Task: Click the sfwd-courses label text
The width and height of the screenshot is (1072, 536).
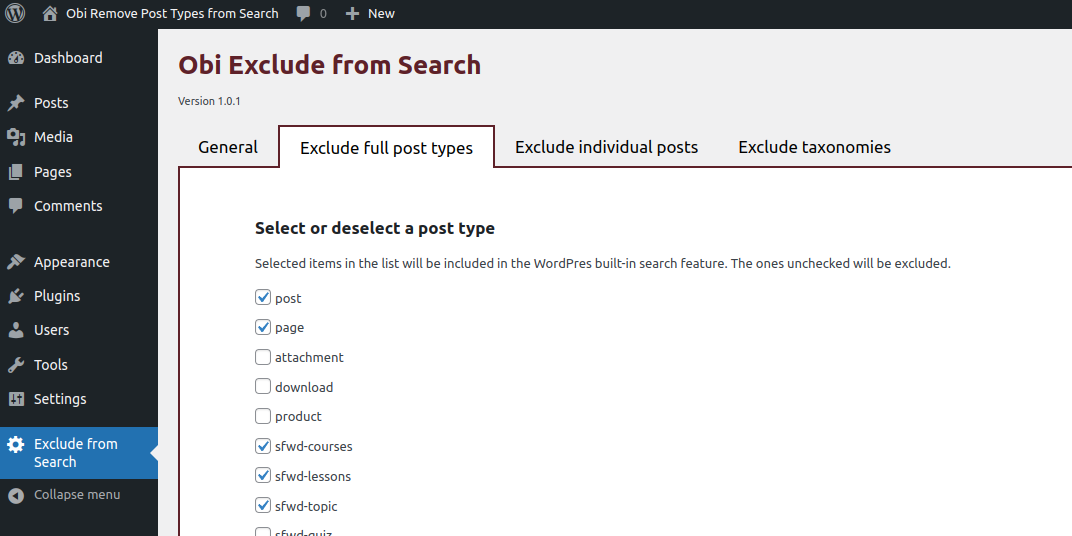Action: 314,446
